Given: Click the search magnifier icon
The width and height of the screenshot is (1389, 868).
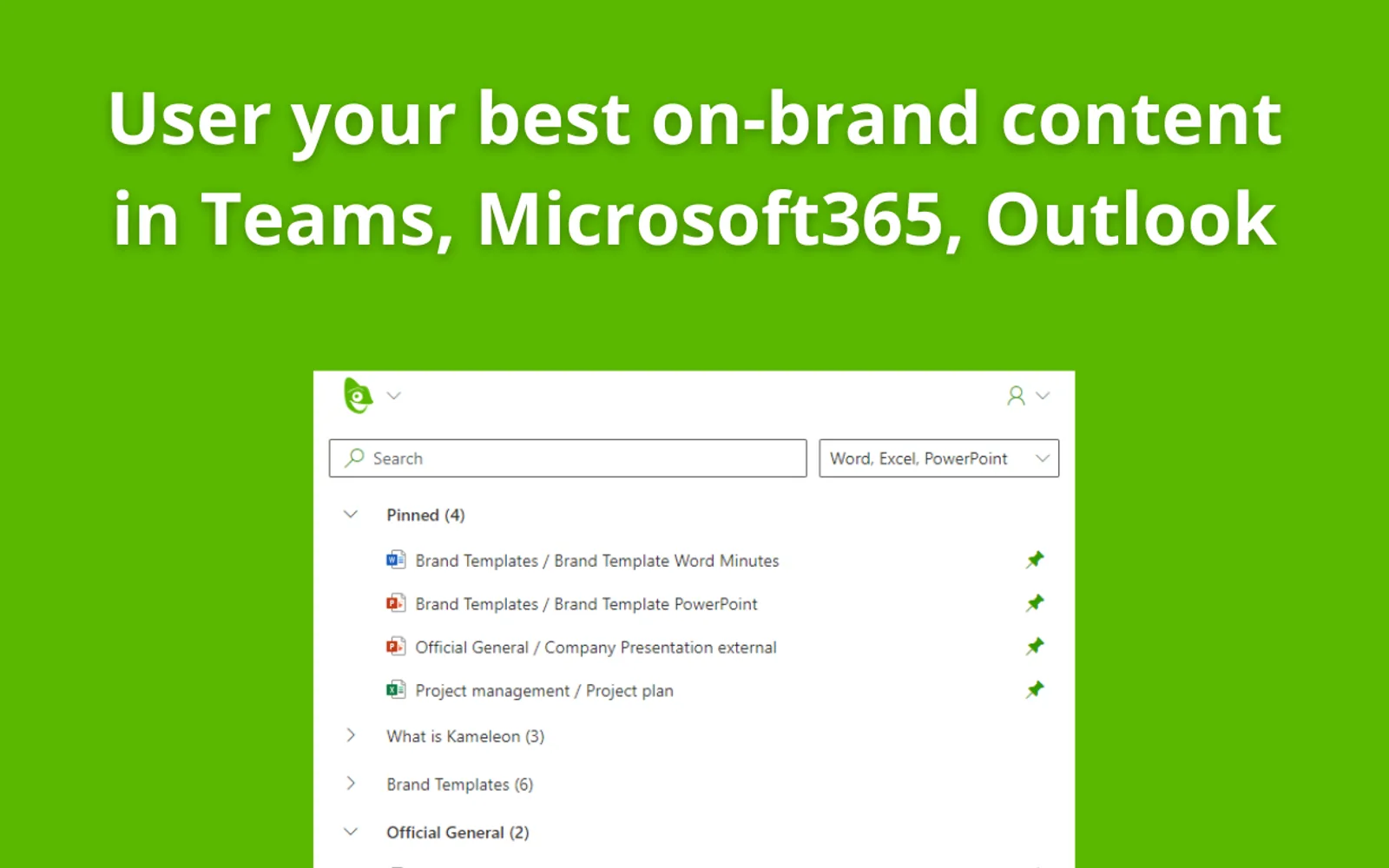Looking at the screenshot, I should (x=354, y=457).
